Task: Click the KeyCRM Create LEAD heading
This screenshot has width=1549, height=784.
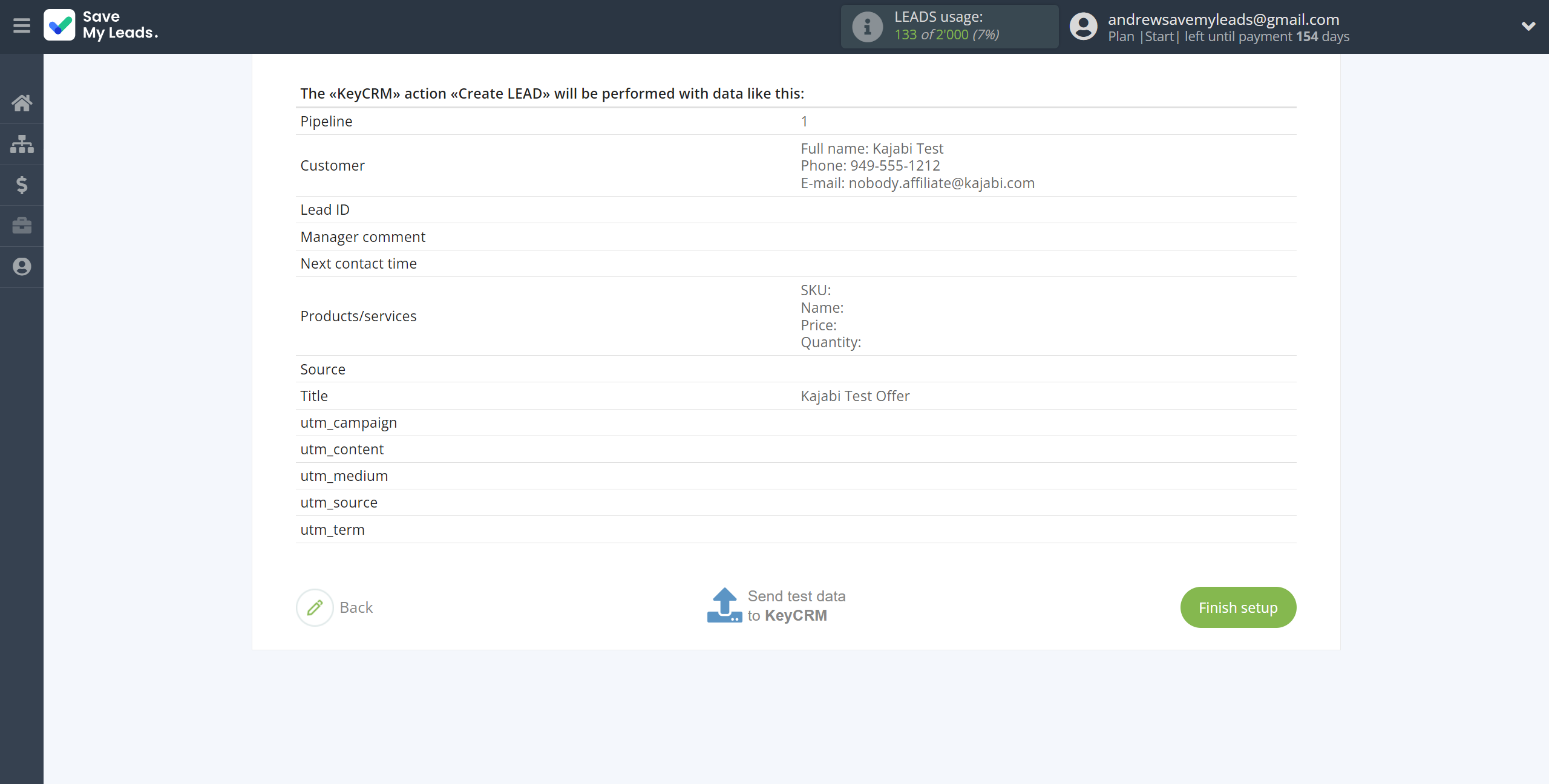Action: coord(552,93)
